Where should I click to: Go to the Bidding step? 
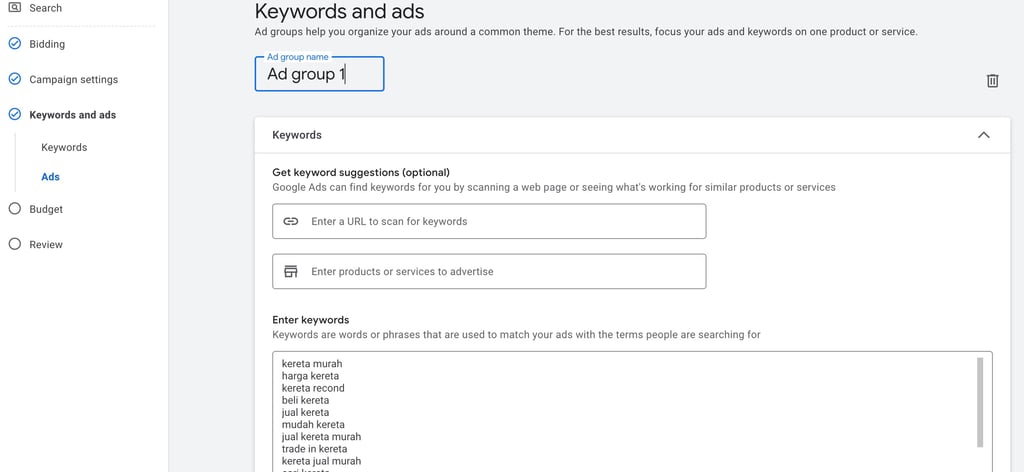(x=47, y=44)
